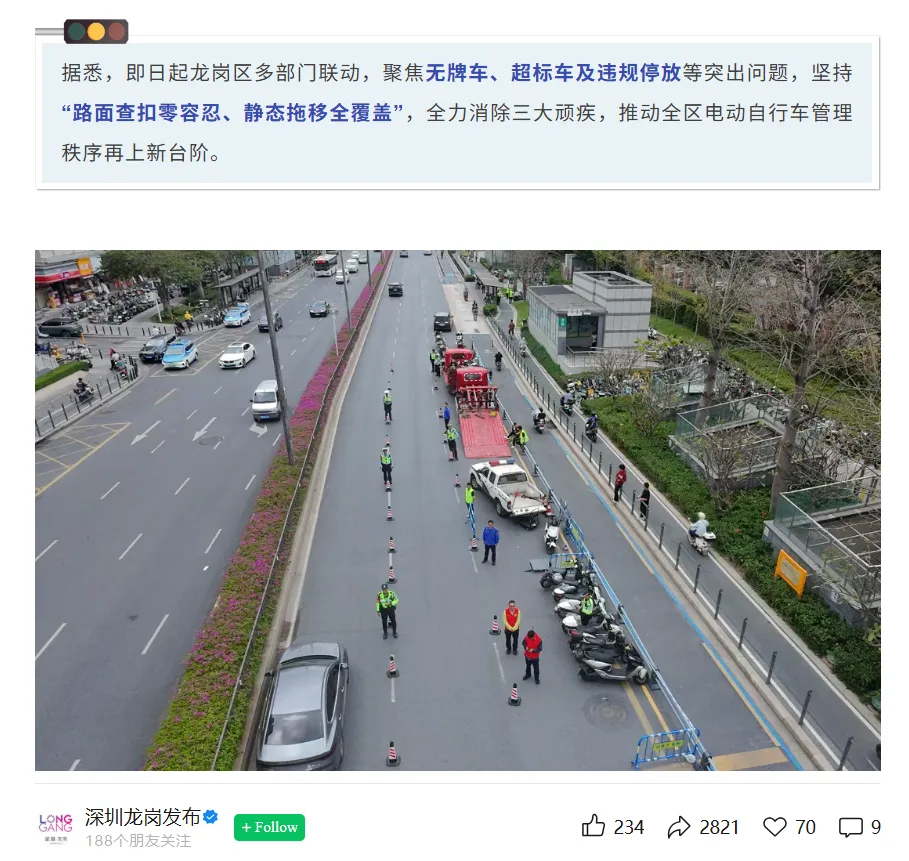Viewport: 909px width, 861px height.
Task: Click the 188个朋友关注 followers text
Action: point(138,841)
